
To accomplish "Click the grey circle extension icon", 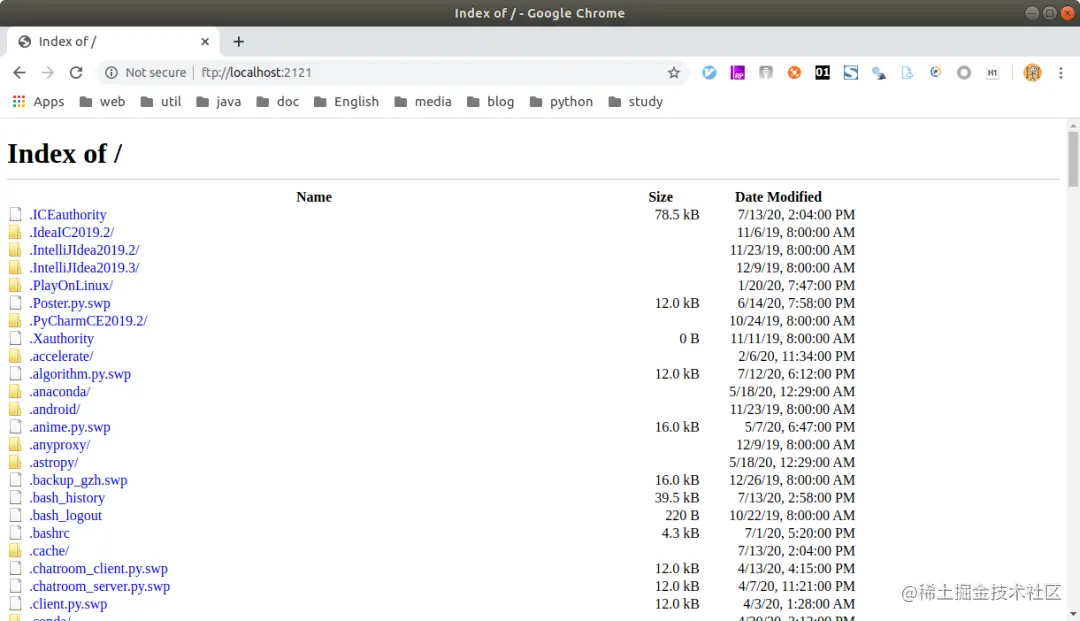I will (964, 72).
